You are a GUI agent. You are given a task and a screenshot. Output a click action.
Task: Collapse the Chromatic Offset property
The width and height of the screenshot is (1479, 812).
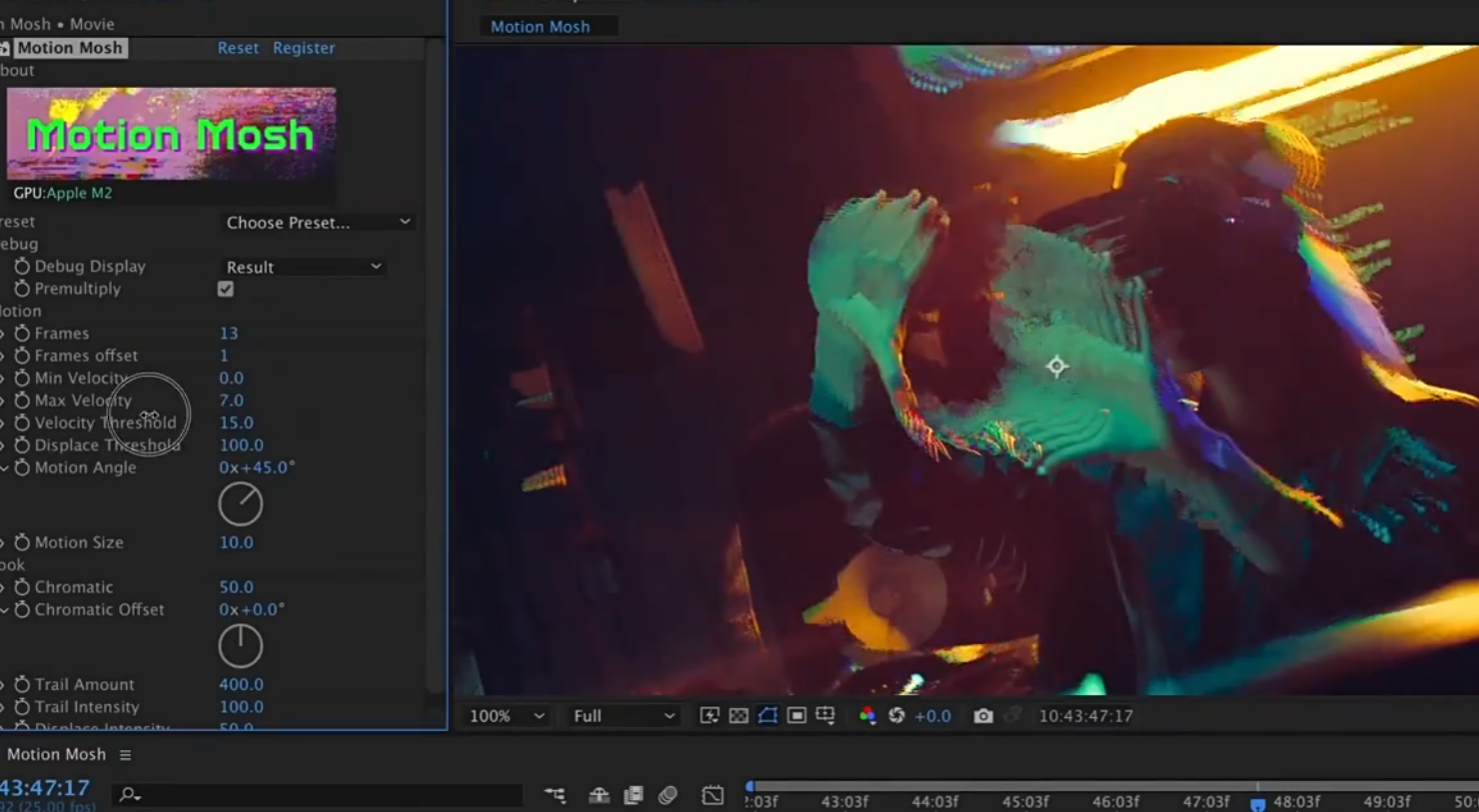[5, 609]
